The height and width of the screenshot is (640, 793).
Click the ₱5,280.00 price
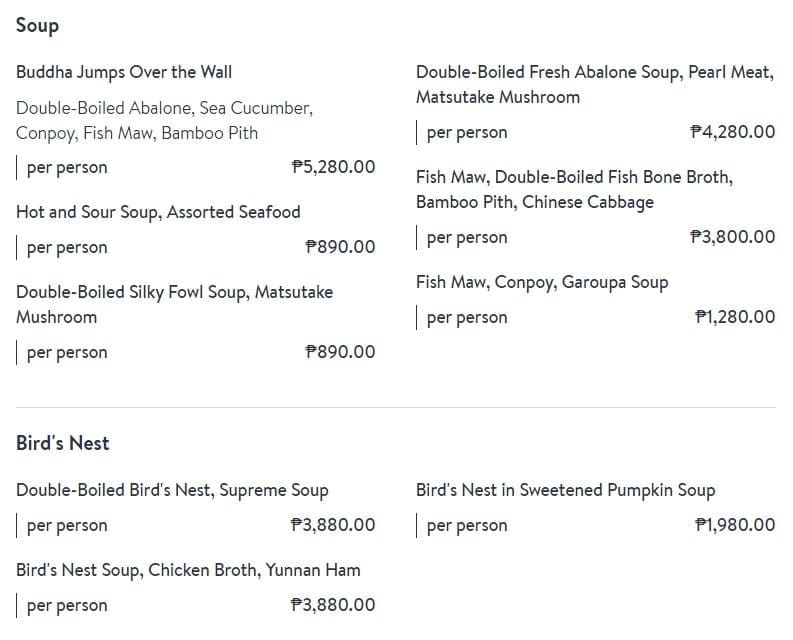pyautogui.click(x=333, y=167)
